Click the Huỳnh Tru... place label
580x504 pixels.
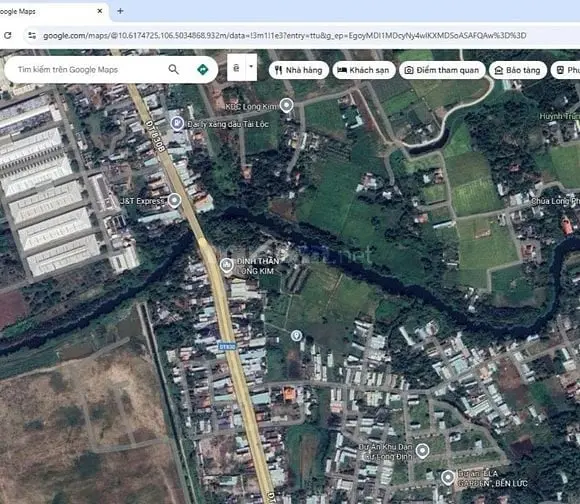pyautogui.click(x=559, y=116)
